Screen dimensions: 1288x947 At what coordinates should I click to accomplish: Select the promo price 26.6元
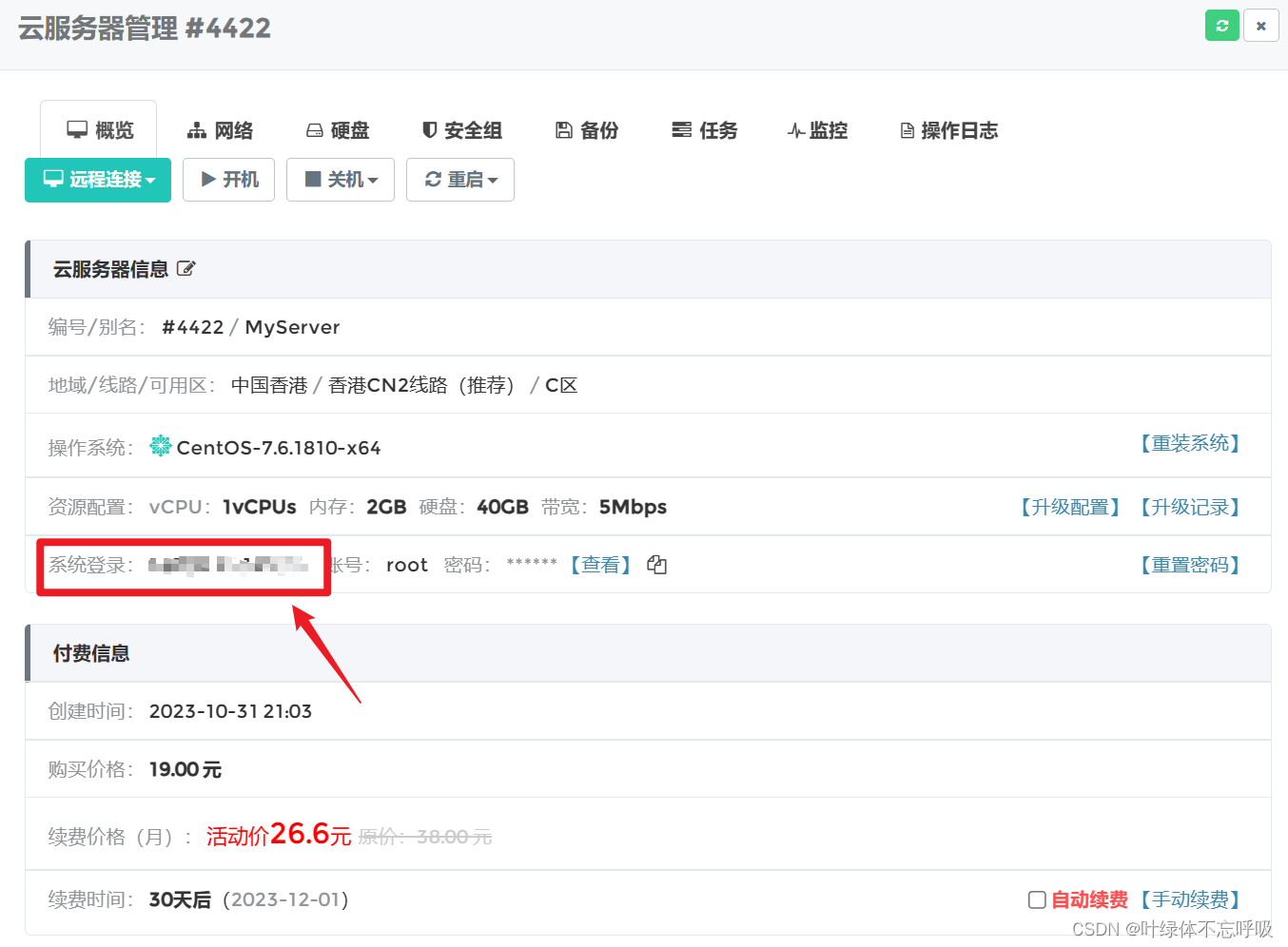[x=311, y=834]
